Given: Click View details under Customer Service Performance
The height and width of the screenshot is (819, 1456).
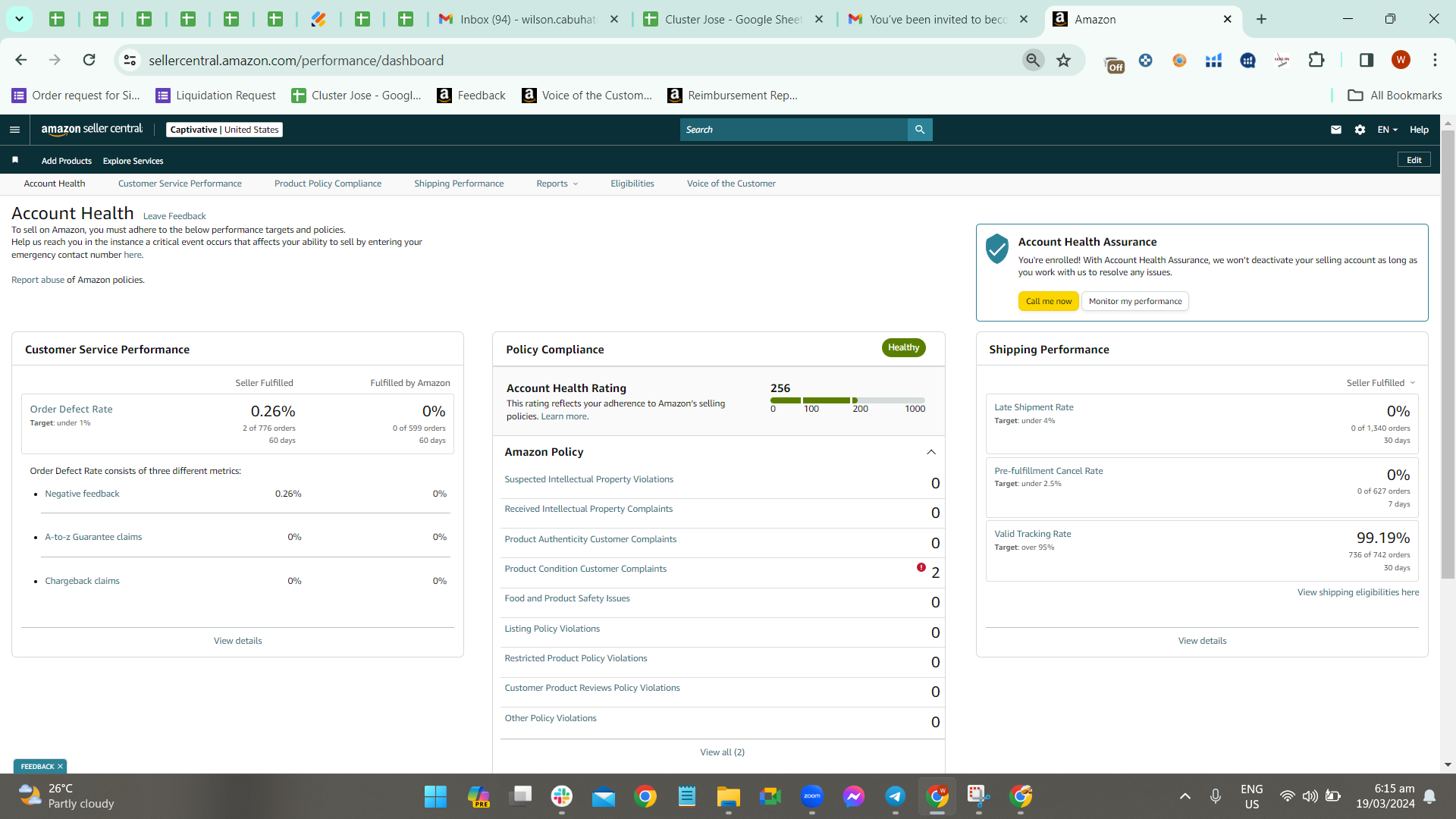Looking at the screenshot, I should (237, 641).
